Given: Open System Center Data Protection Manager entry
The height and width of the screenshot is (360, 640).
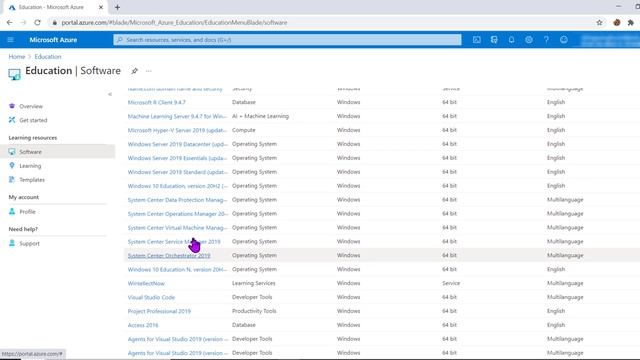Looking at the screenshot, I should coord(177,200).
